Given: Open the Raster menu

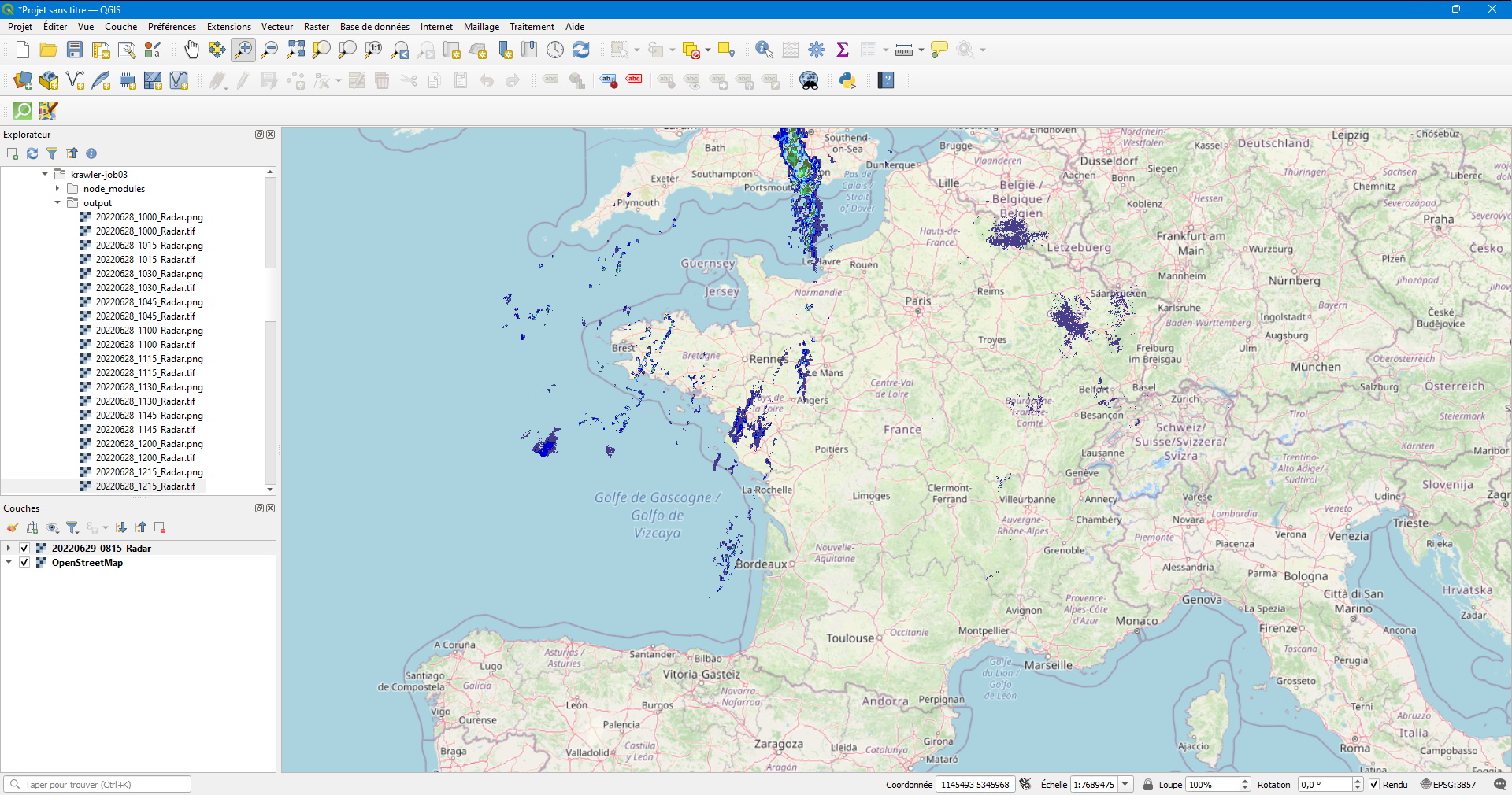Looking at the screenshot, I should tap(317, 27).
